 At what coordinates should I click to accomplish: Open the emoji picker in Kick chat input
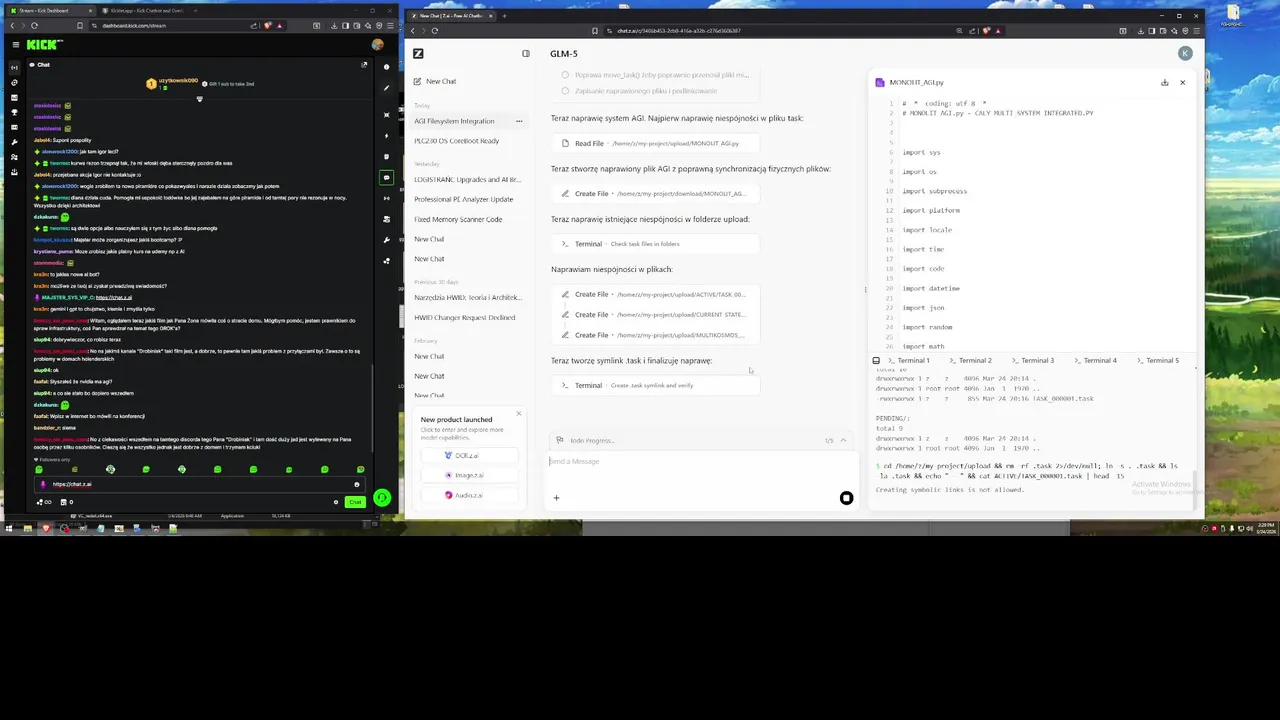(356, 484)
